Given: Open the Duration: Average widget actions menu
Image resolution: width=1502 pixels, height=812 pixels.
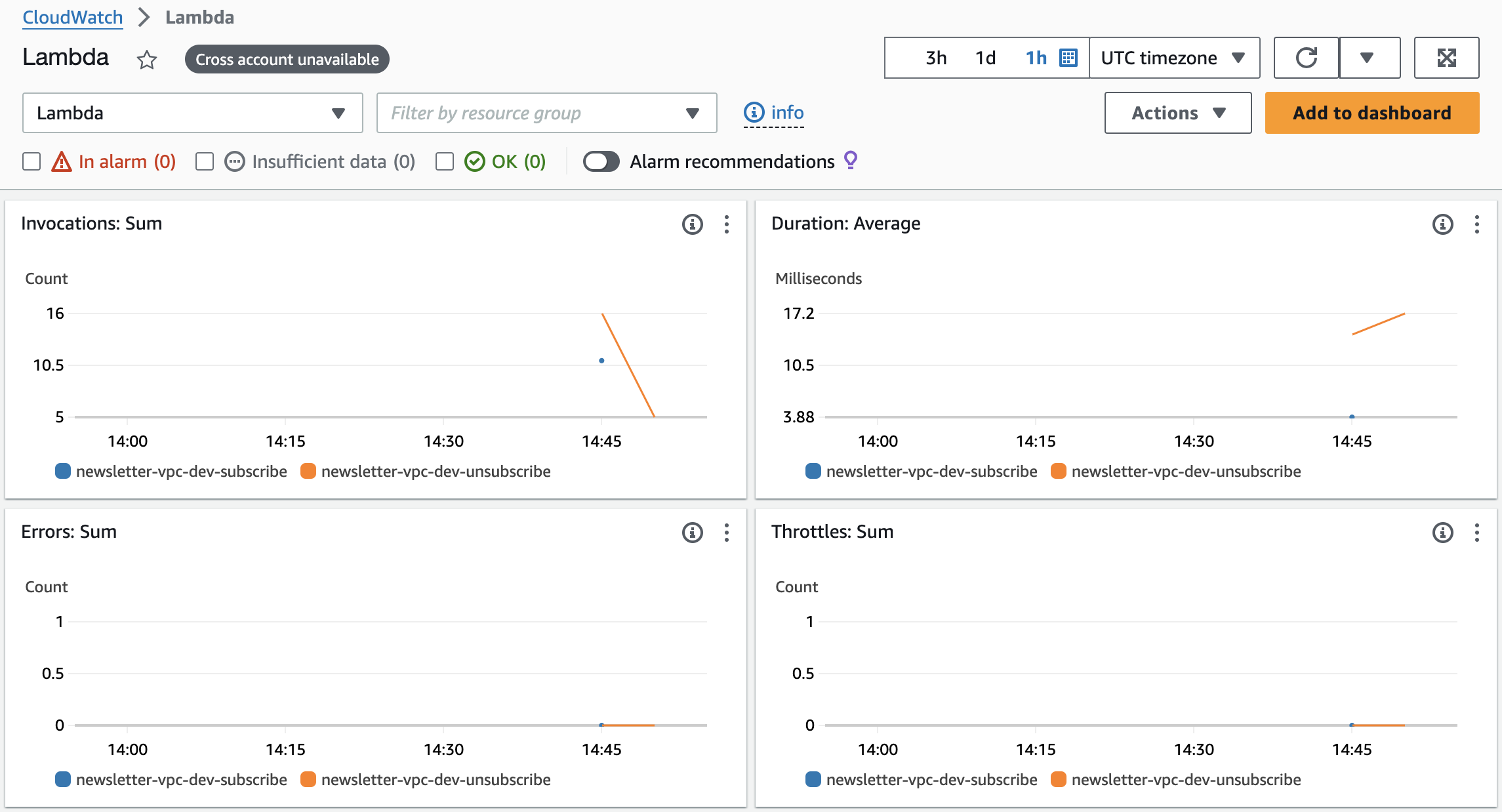Looking at the screenshot, I should [1476, 224].
